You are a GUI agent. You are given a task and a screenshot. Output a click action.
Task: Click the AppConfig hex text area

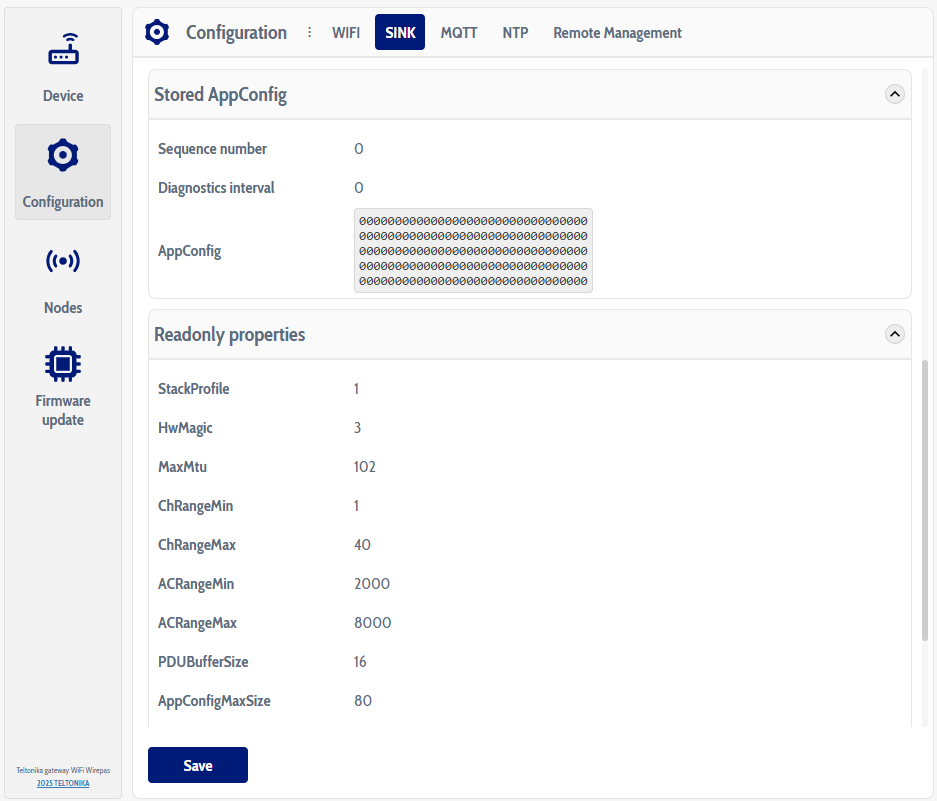coord(473,251)
